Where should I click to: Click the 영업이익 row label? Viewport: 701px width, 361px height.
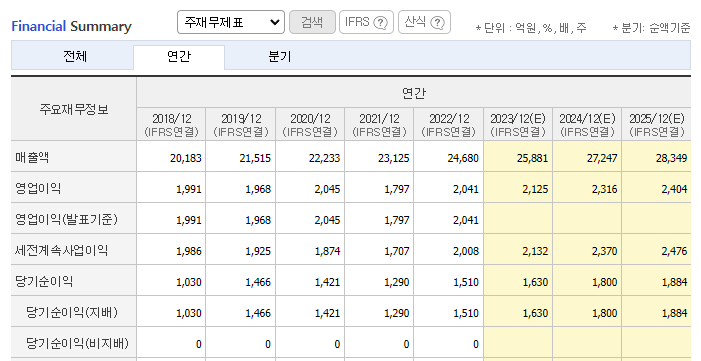coord(38,188)
